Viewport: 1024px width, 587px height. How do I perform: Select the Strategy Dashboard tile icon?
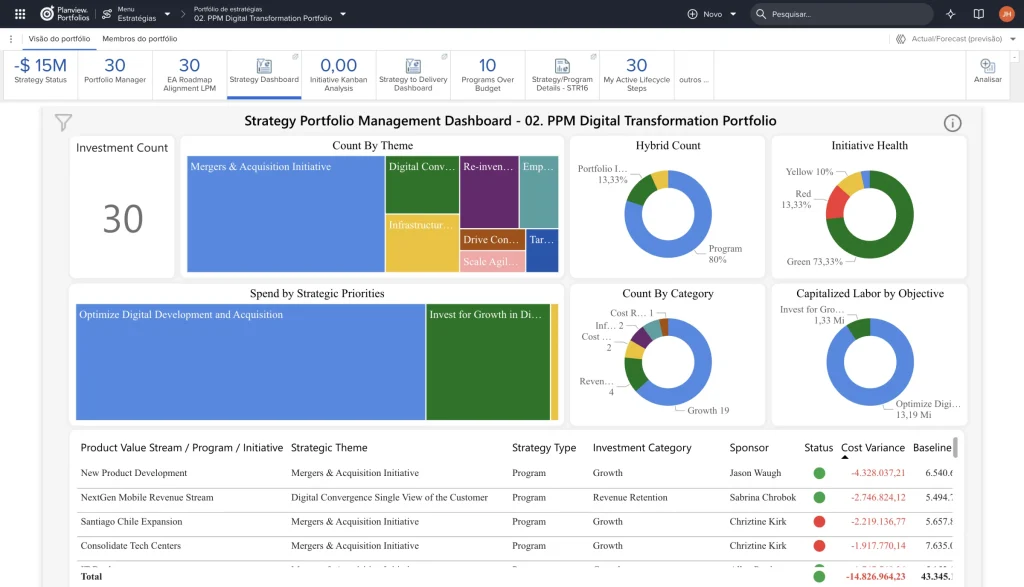click(x=264, y=65)
